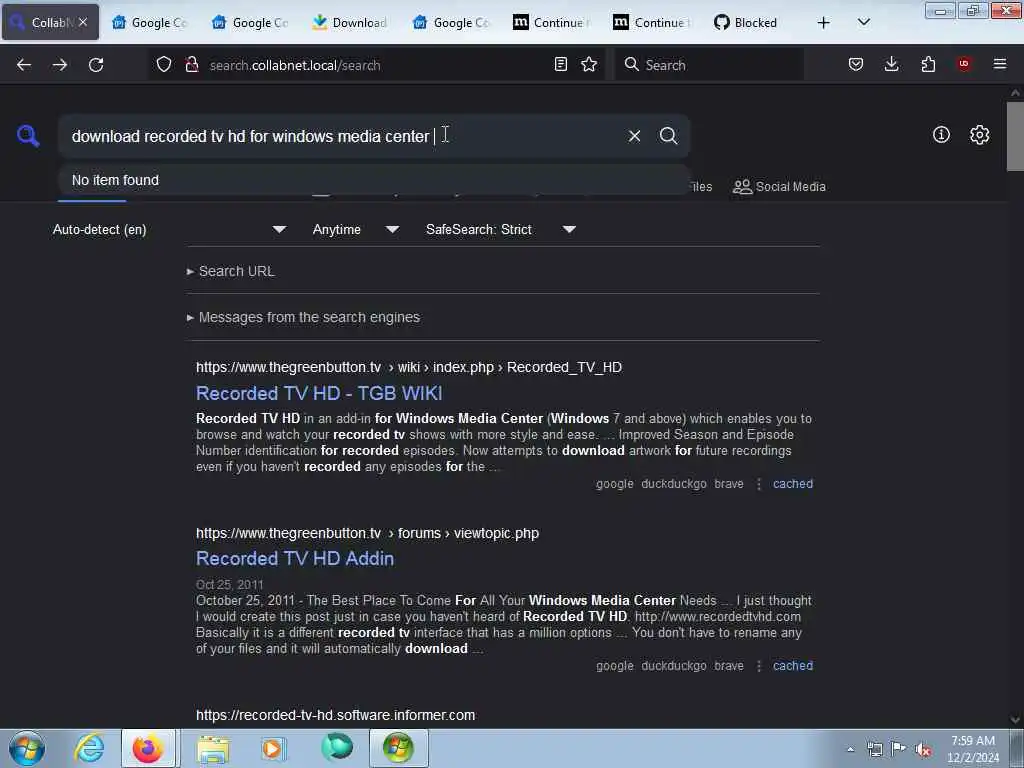Open the tracking protection shield icon

164,65
